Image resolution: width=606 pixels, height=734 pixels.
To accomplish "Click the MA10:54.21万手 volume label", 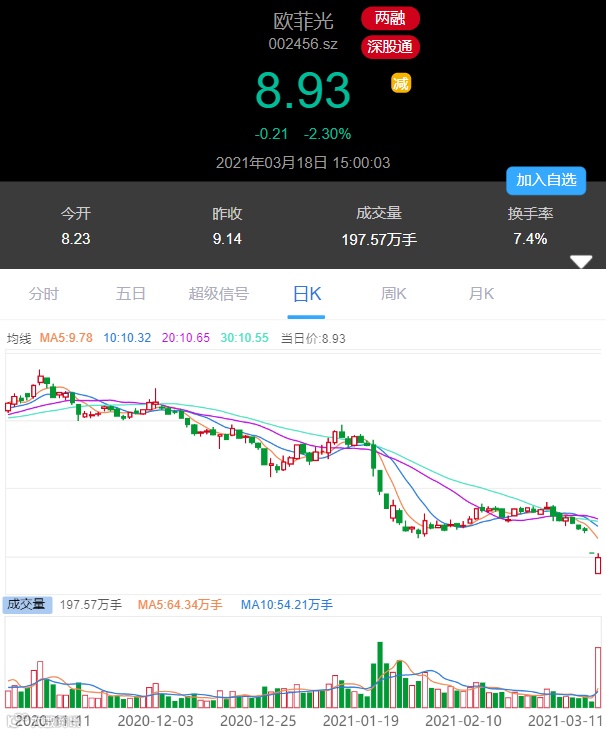I will coord(287,605).
